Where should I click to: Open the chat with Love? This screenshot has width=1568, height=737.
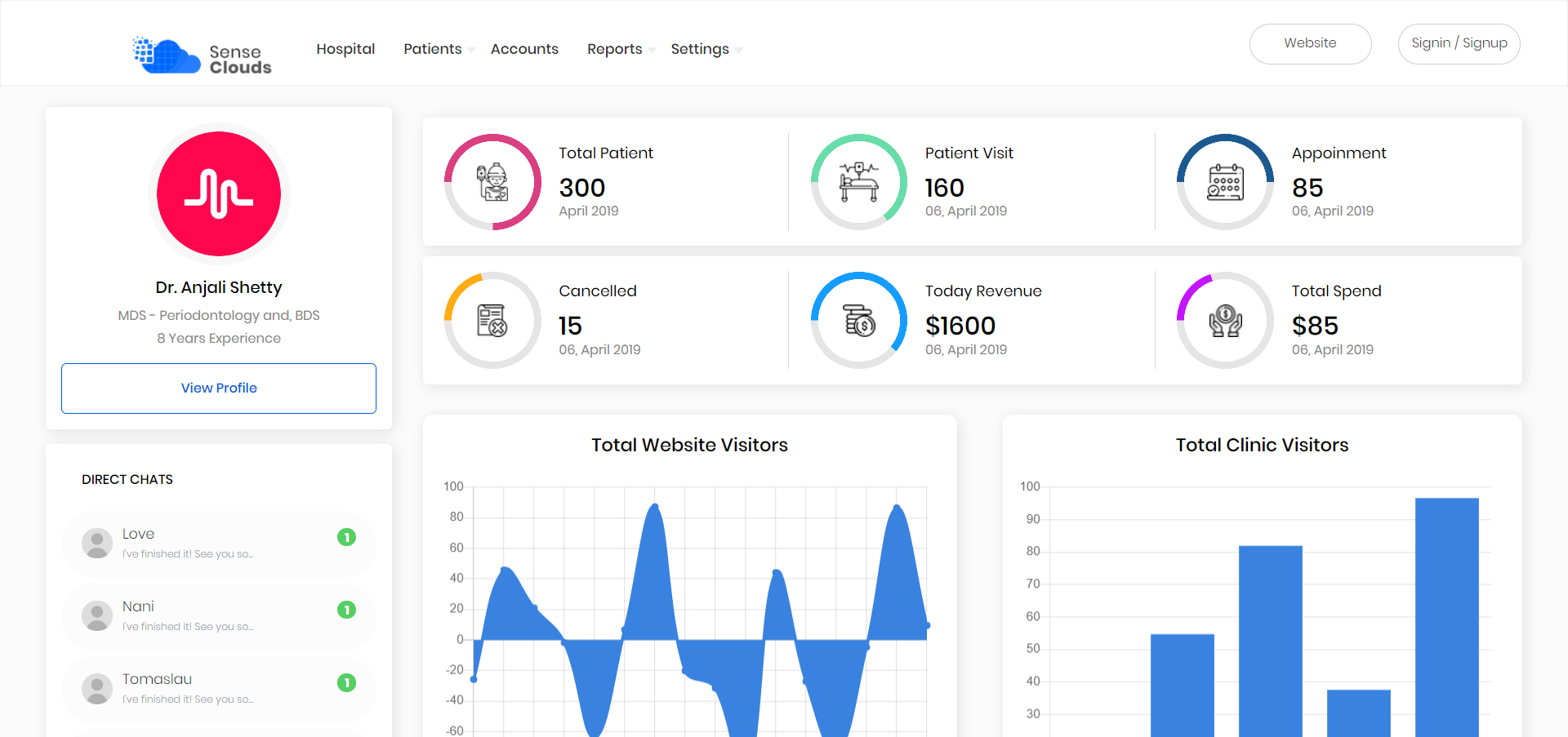(x=219, y=544)
